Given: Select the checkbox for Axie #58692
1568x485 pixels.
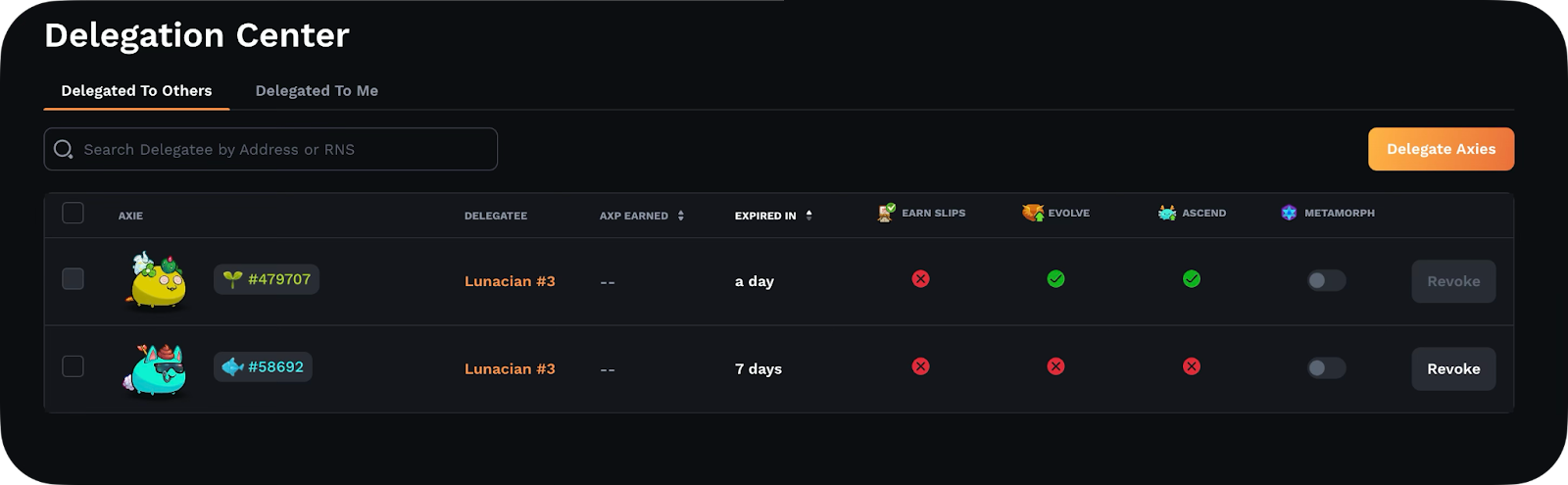Looking at the screenshot, I should pos(73,366).
